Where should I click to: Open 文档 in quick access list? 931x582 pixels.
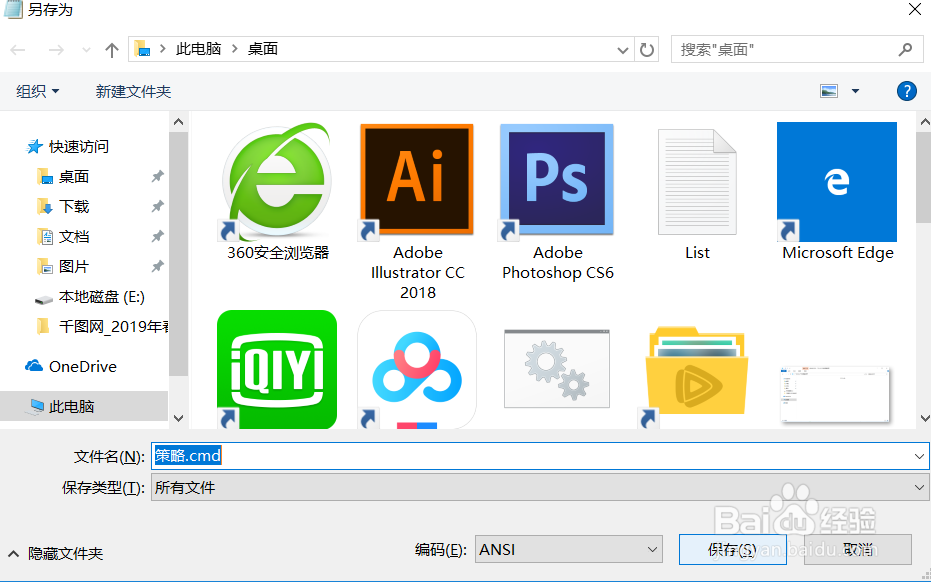point(74,236)
